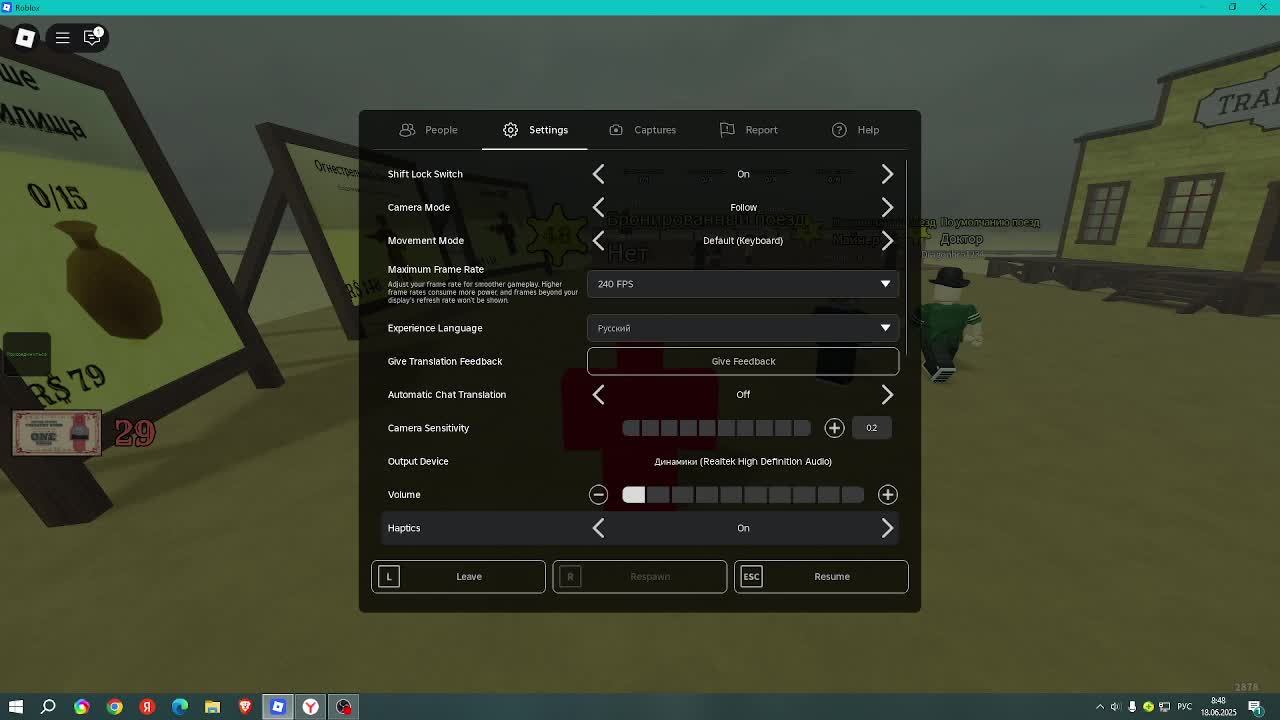The image size is (1280, 720).
Task: Open the hamburger menu next to Roblox logo
Action: (62, 38)
